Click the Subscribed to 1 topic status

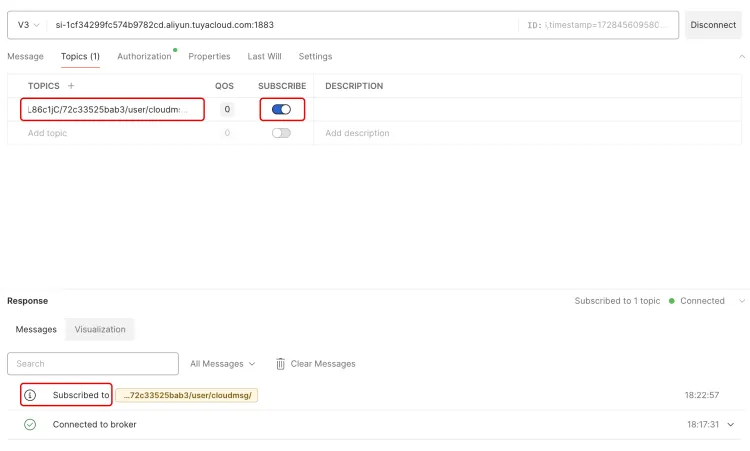tap(617, 301)
